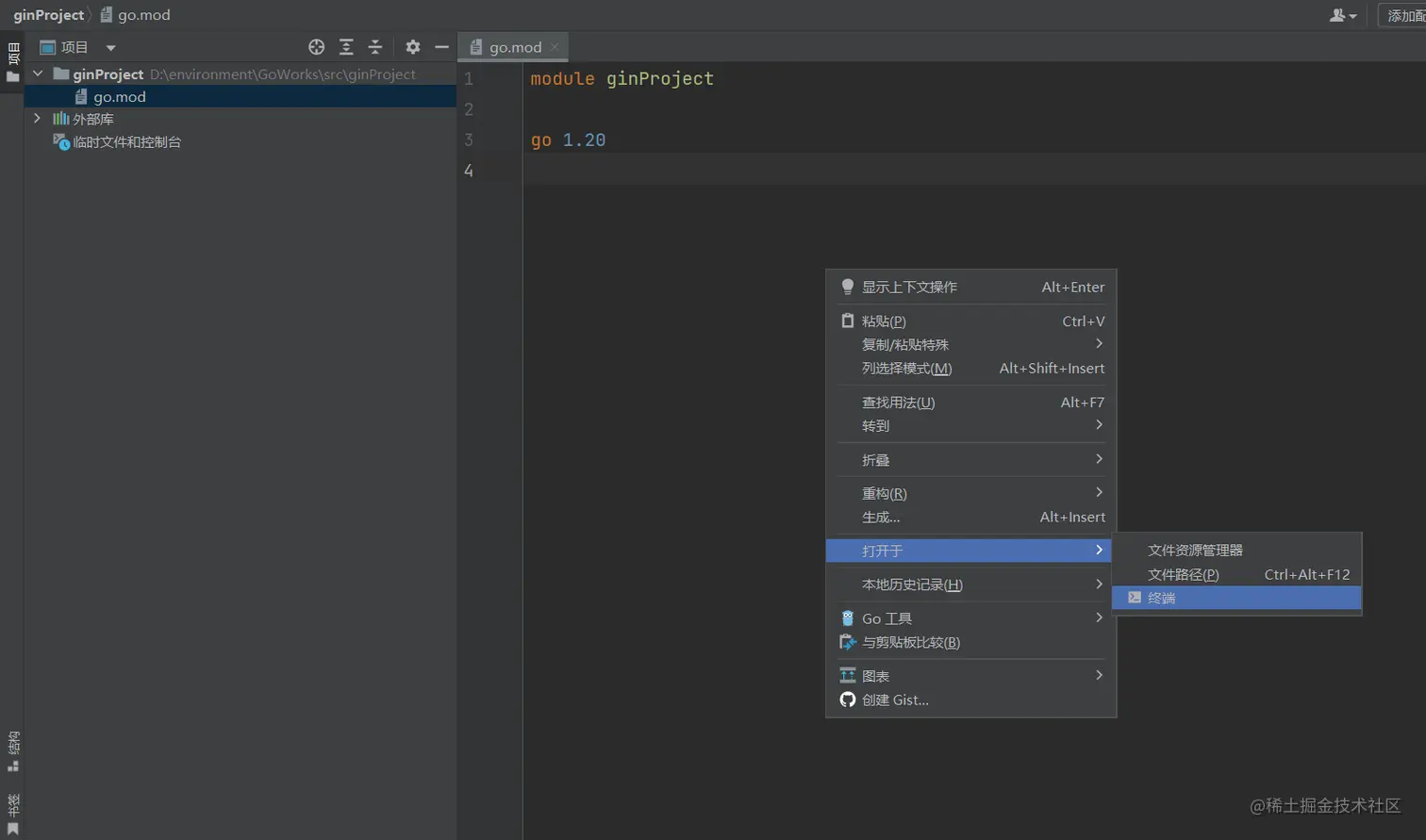
Task: Expand the 转到 submenu arrow
Action: [x=1099, y=425]
